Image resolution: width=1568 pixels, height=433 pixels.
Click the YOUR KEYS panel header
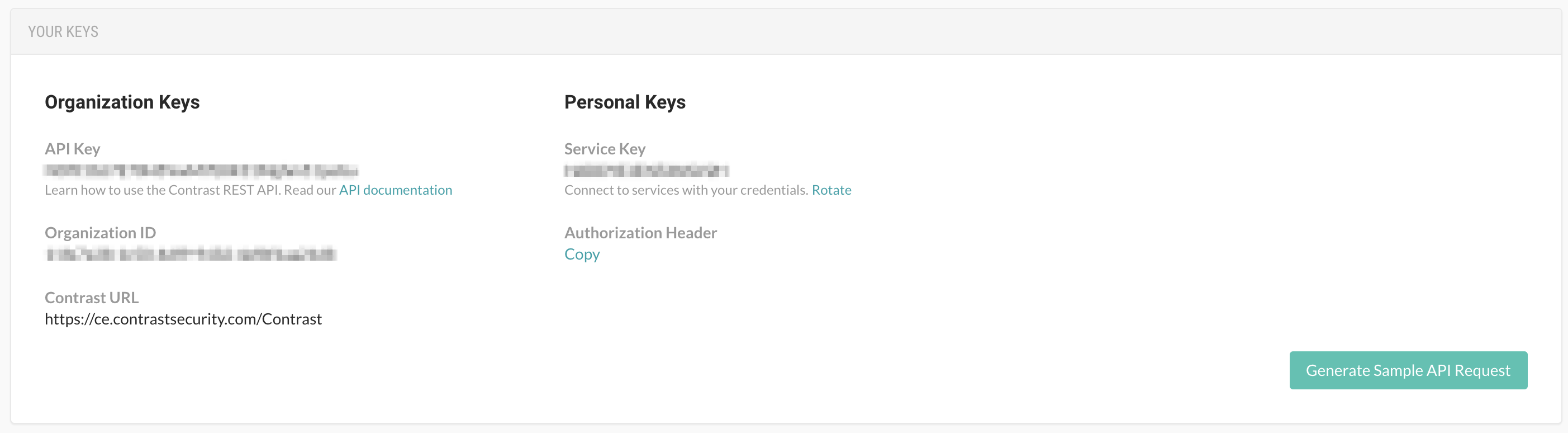[63, 31]
